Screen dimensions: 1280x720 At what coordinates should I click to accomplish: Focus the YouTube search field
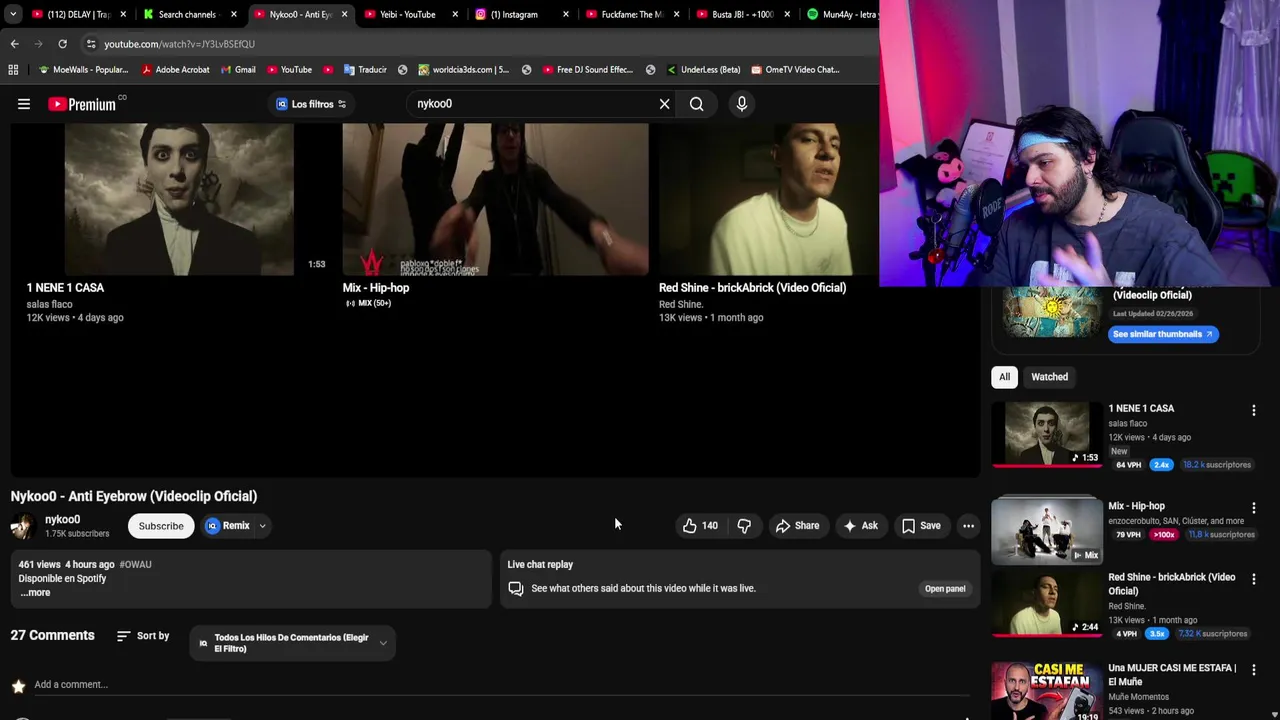pyautogui.click(x=534, y=104)
